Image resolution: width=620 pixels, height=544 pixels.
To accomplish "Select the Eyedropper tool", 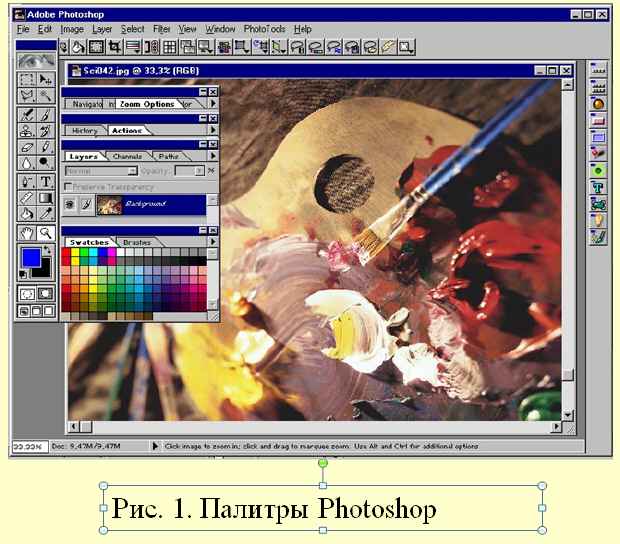I will pyautogui.click(x=45, y=214).
